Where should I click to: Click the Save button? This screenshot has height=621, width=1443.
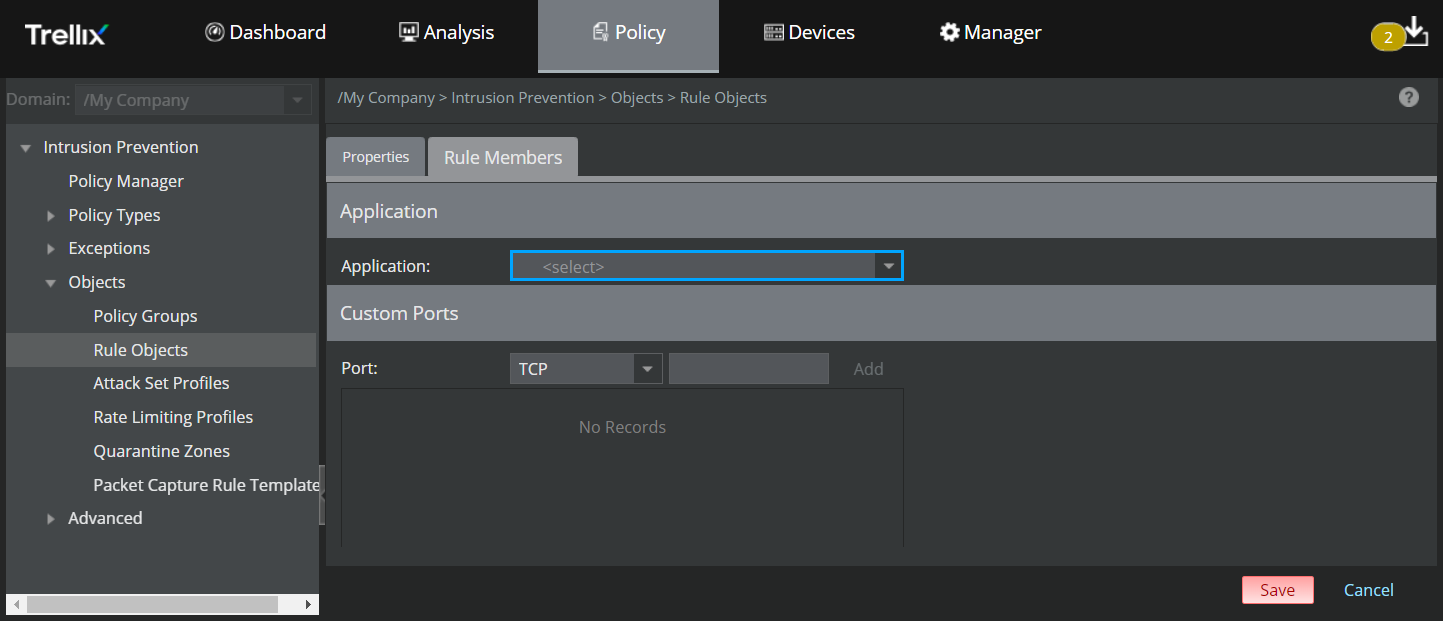(x=1278, y=590)
